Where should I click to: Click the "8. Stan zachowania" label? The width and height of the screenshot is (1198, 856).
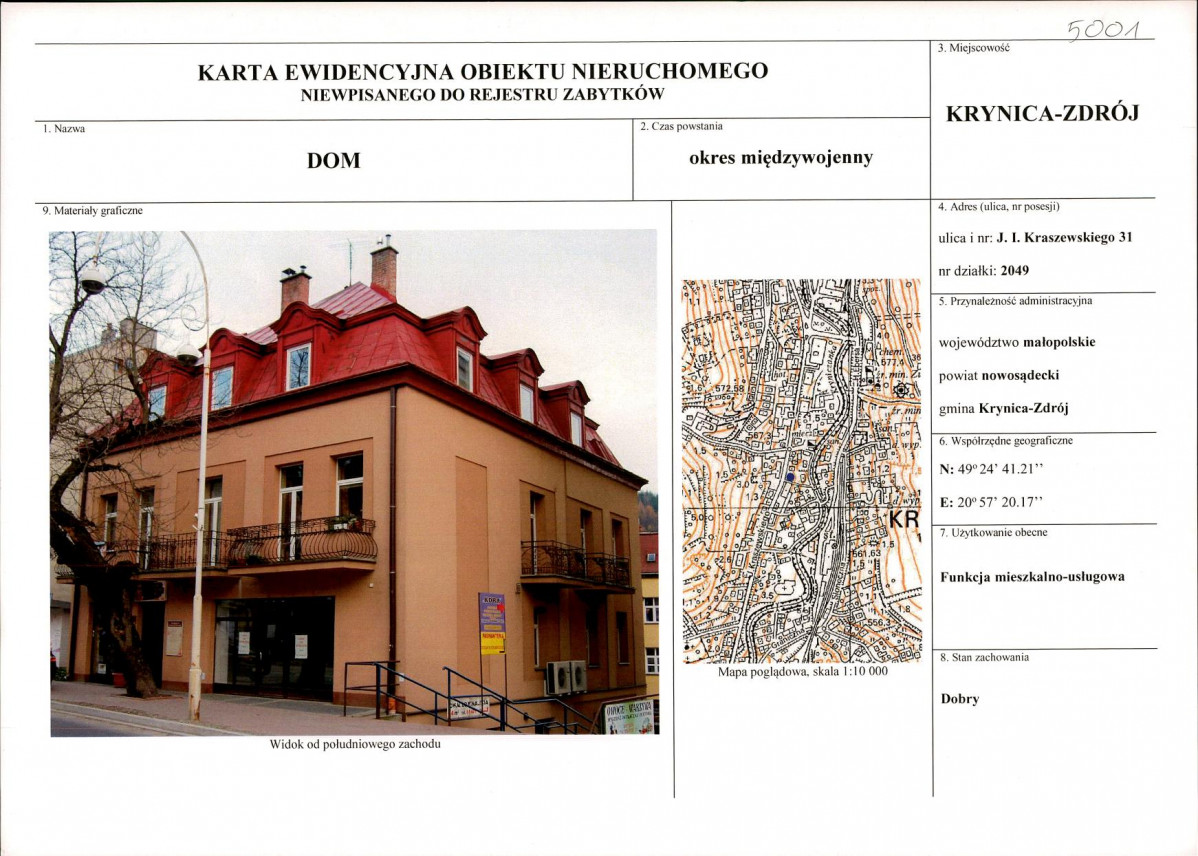pos(983,657)
